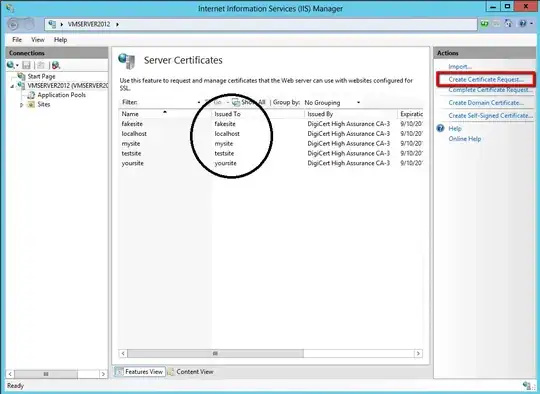Open the Help question mark icon in toolbar
The image size is (540, 394).
pos(522,24)
